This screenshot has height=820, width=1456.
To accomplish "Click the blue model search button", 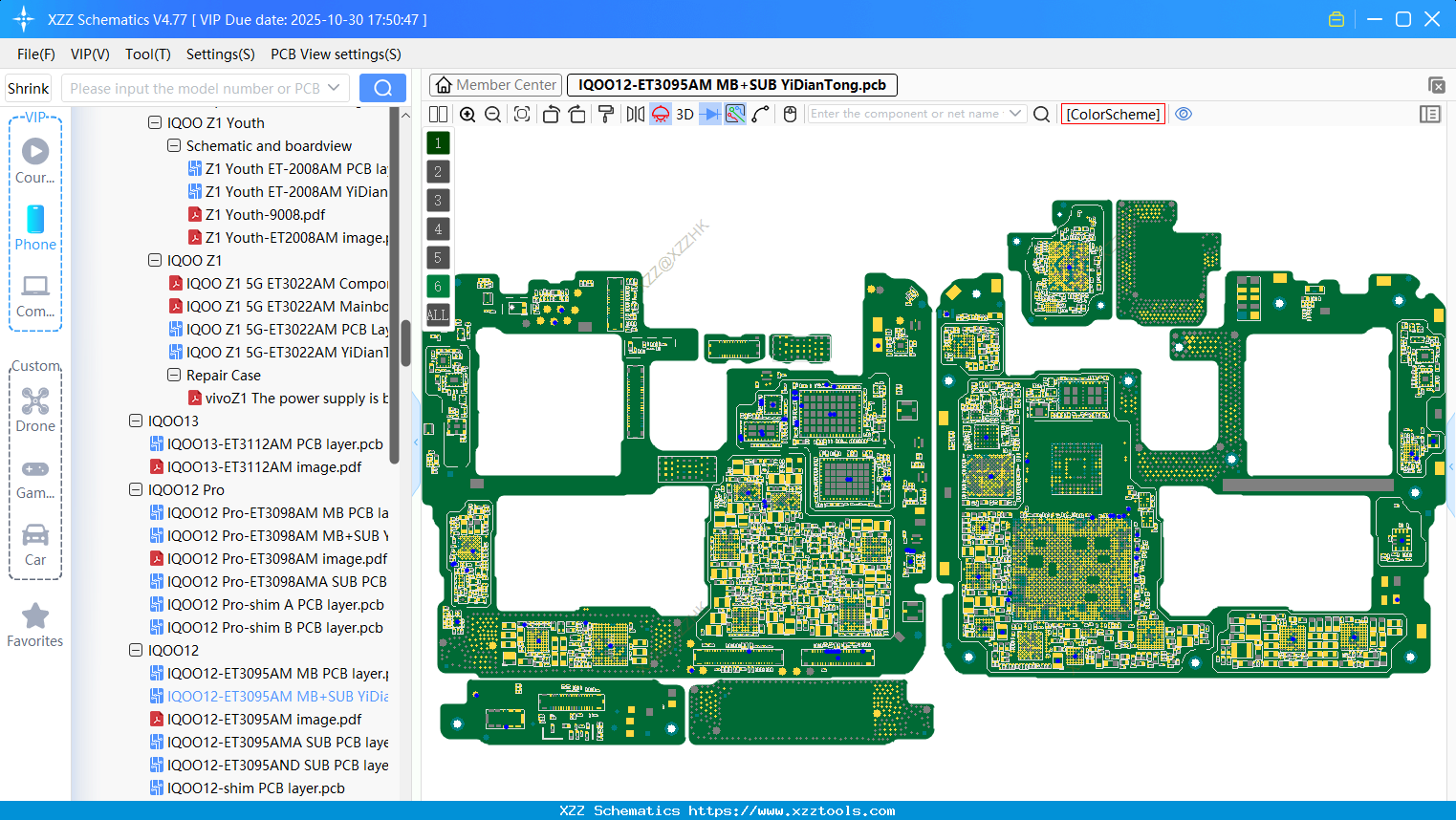I will 382,88.
